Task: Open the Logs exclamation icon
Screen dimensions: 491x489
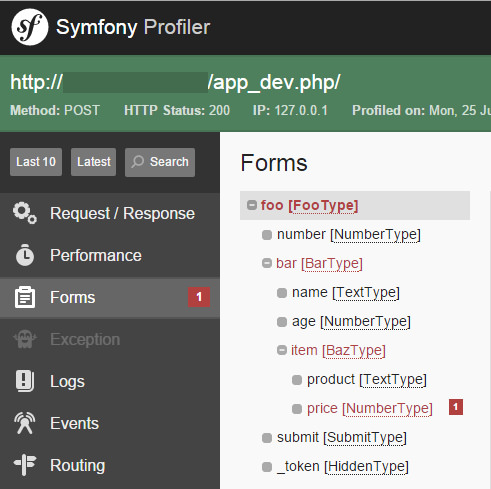Action: (25, 381)
